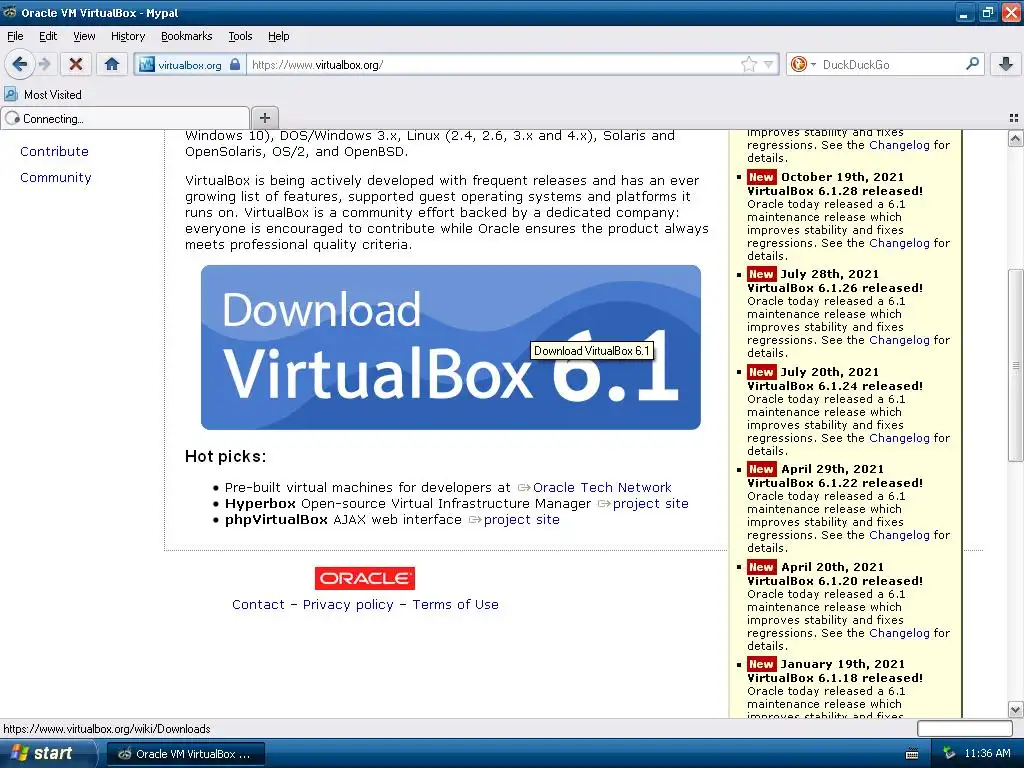This screenshot has width=1024, height=768.
Task: Click the New badge beside July 28th, 2021
Action: (x=761, y=274)
